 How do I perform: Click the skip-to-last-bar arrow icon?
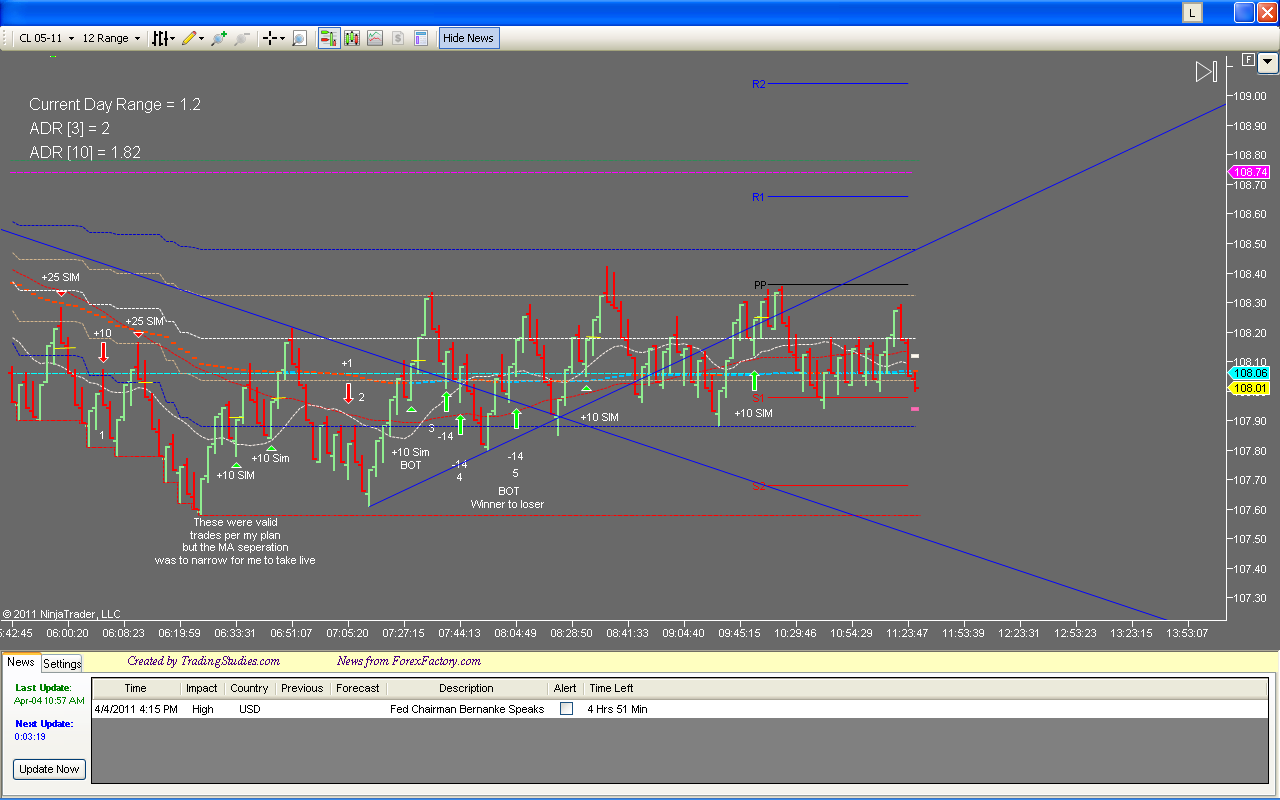pyautogui.click(x=1207, y=71)
